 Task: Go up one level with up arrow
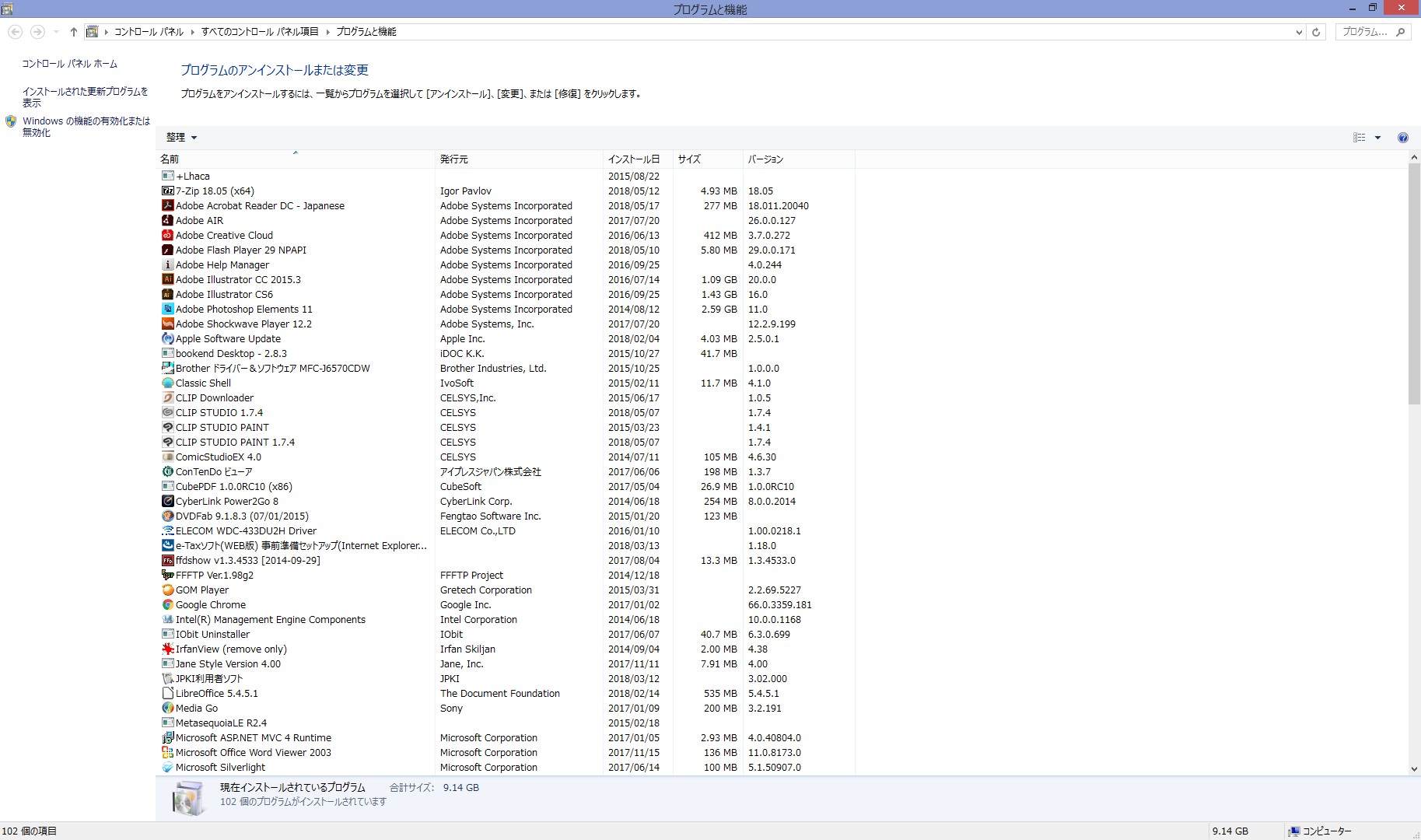coord(73,32)
